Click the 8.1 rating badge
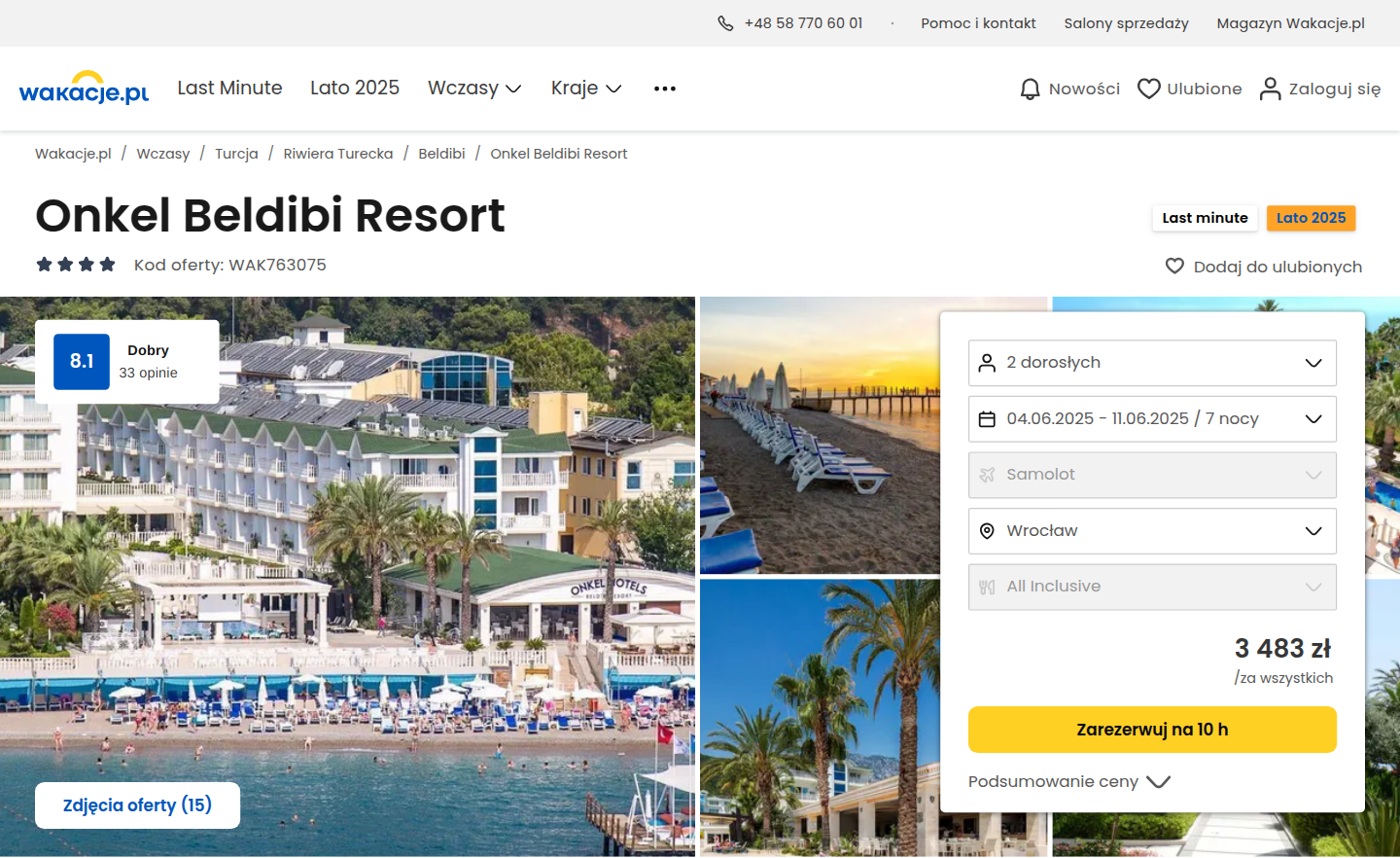The width and height of the screenshot is (1400, 858). [82, 362]
